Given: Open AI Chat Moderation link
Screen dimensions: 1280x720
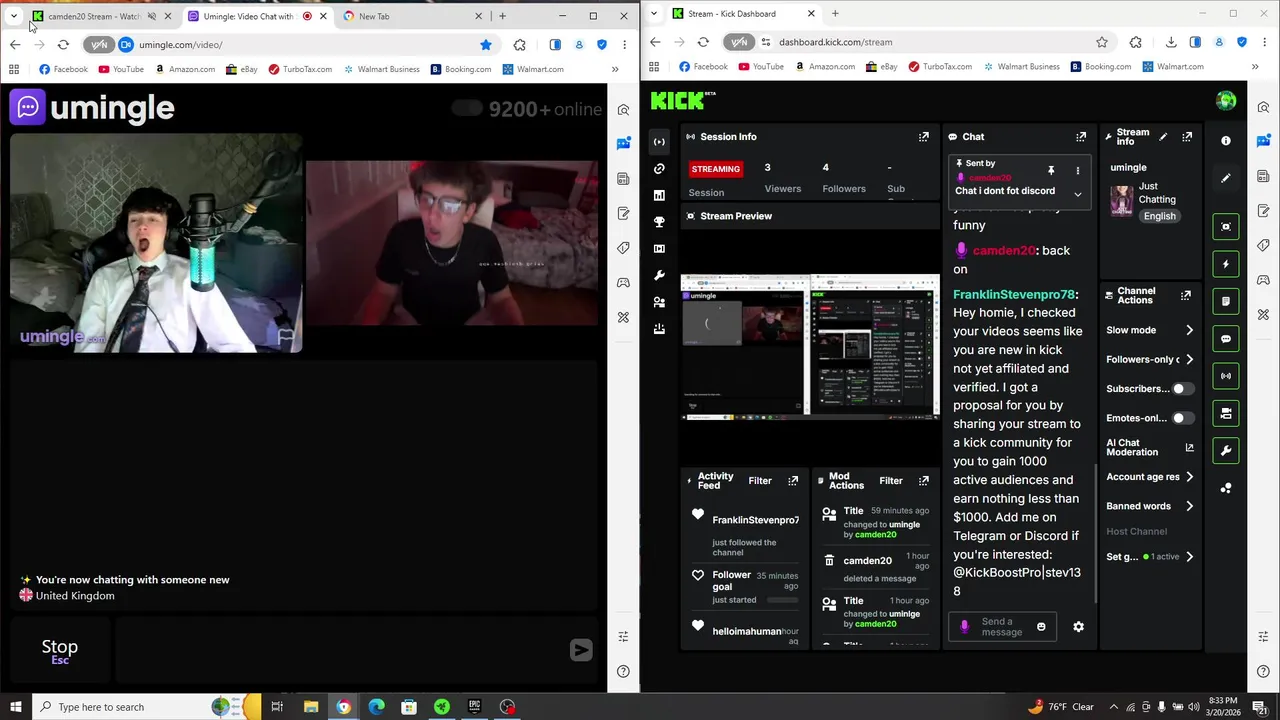Looking at the screenshot, I should pyautogui.click(x=1149, y=447).
